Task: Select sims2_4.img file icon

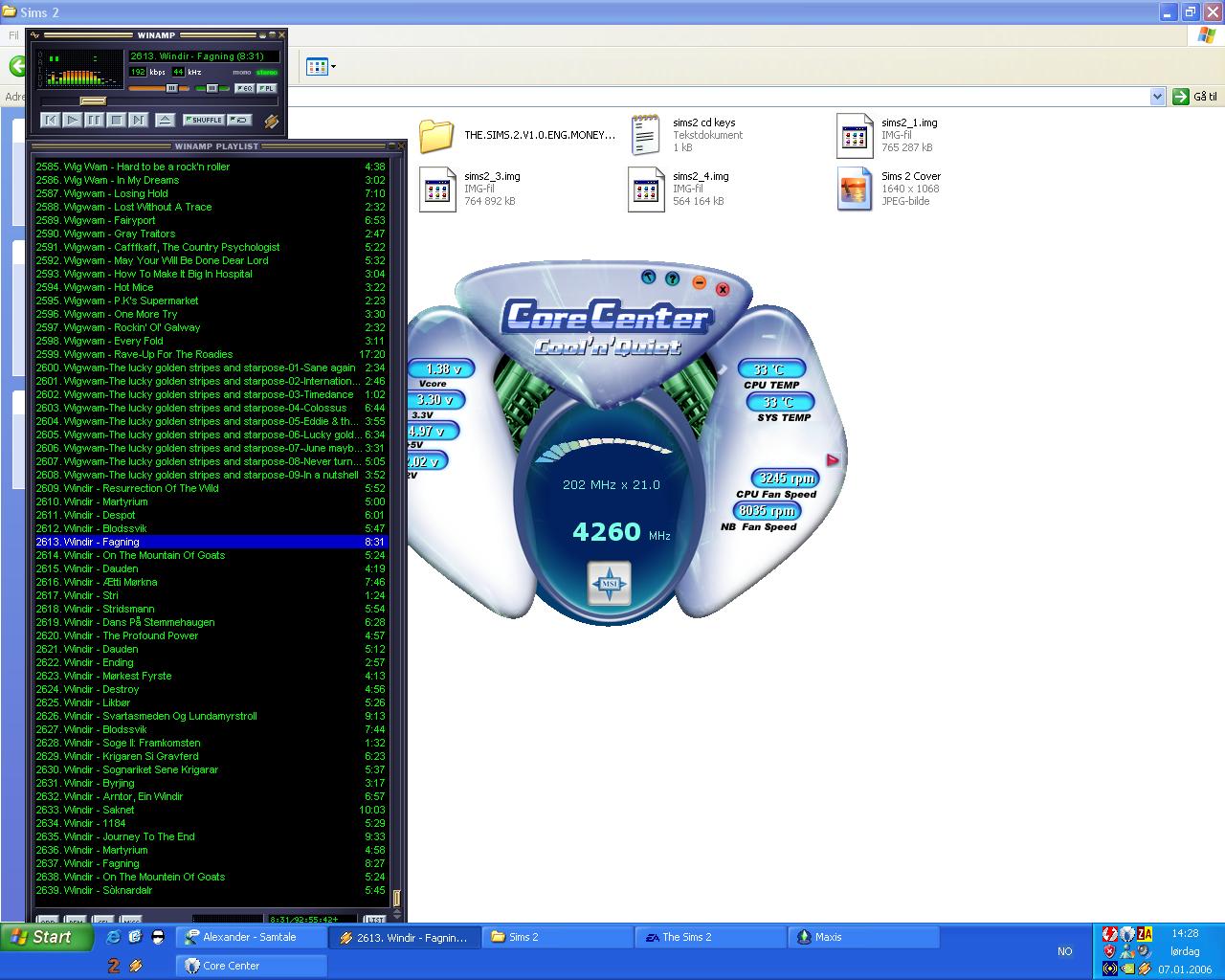Action: [646, 189]
